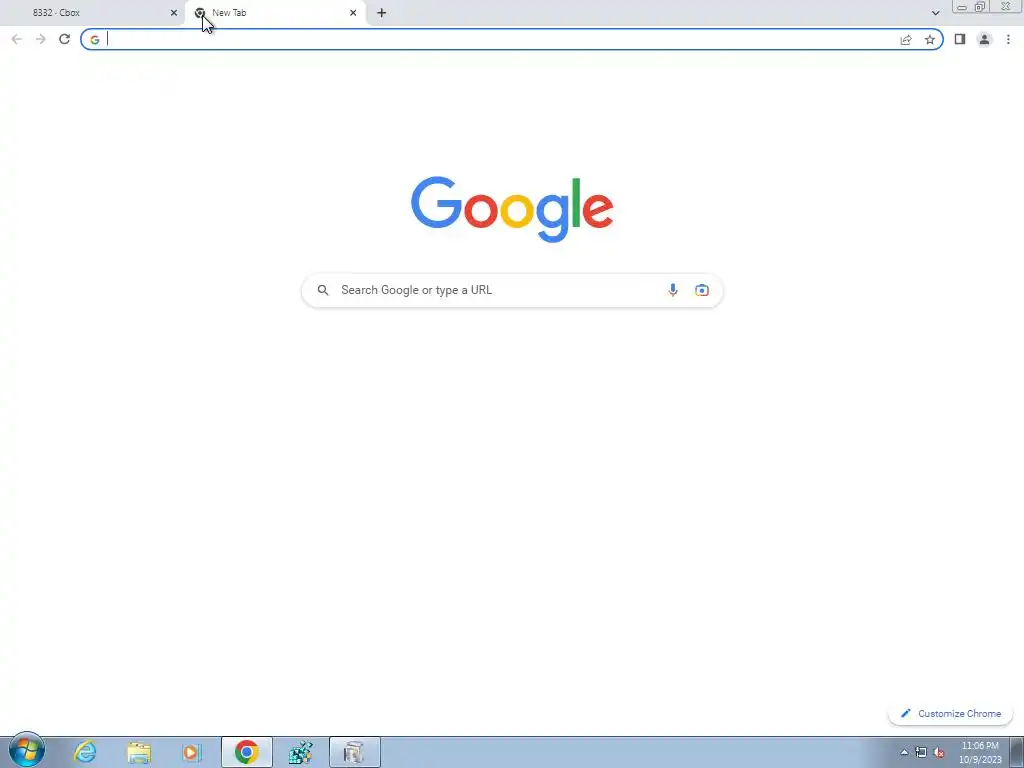Viewport: 1024px width, 768px height.
Task: Show hidden system tray icons
Action: [904, 752]
